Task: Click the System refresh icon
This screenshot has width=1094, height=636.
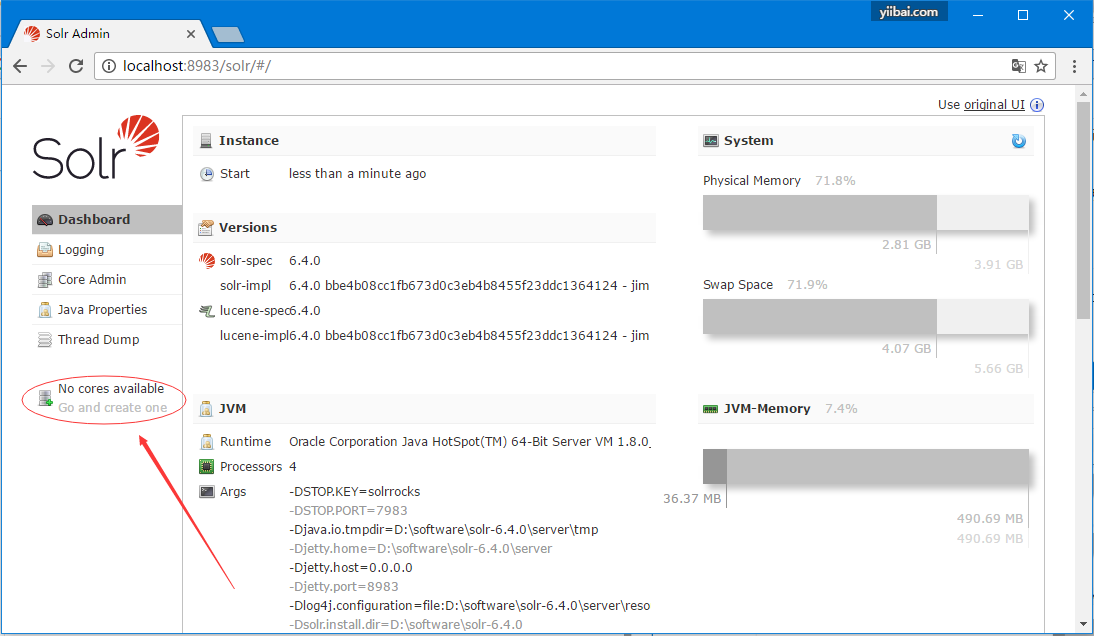Action: (1018, 141)
